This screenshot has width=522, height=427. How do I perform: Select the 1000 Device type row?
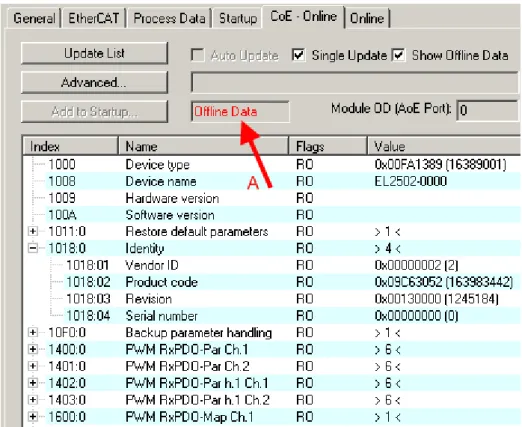(272, 164)
